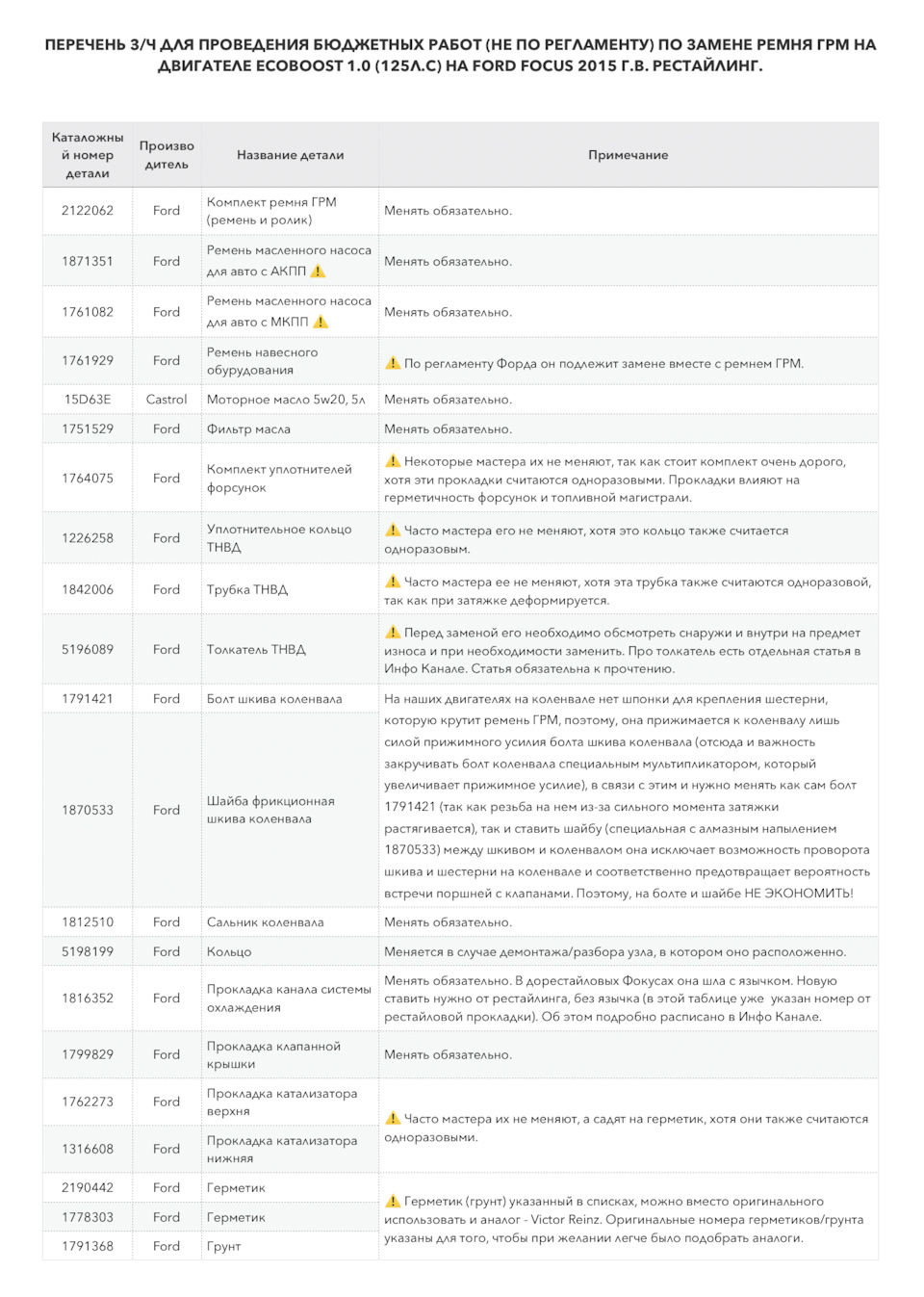
Task: Click the Производитель column header
Action: pyautogui.click(x=167, y=155)
